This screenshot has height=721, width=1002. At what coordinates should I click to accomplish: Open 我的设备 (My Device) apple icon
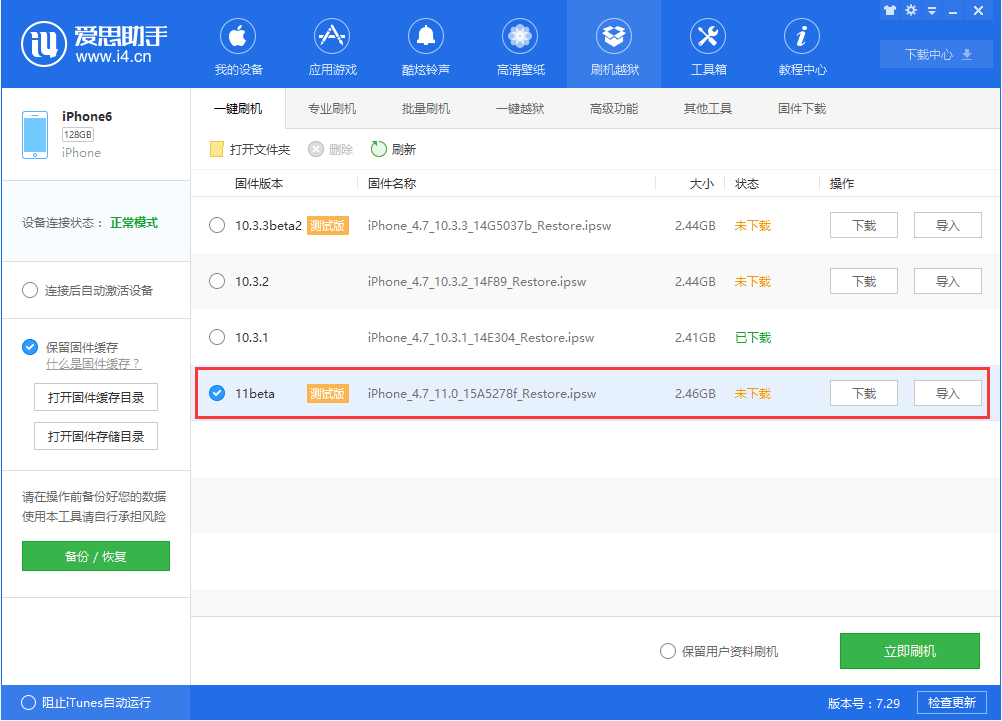(238, 36)
